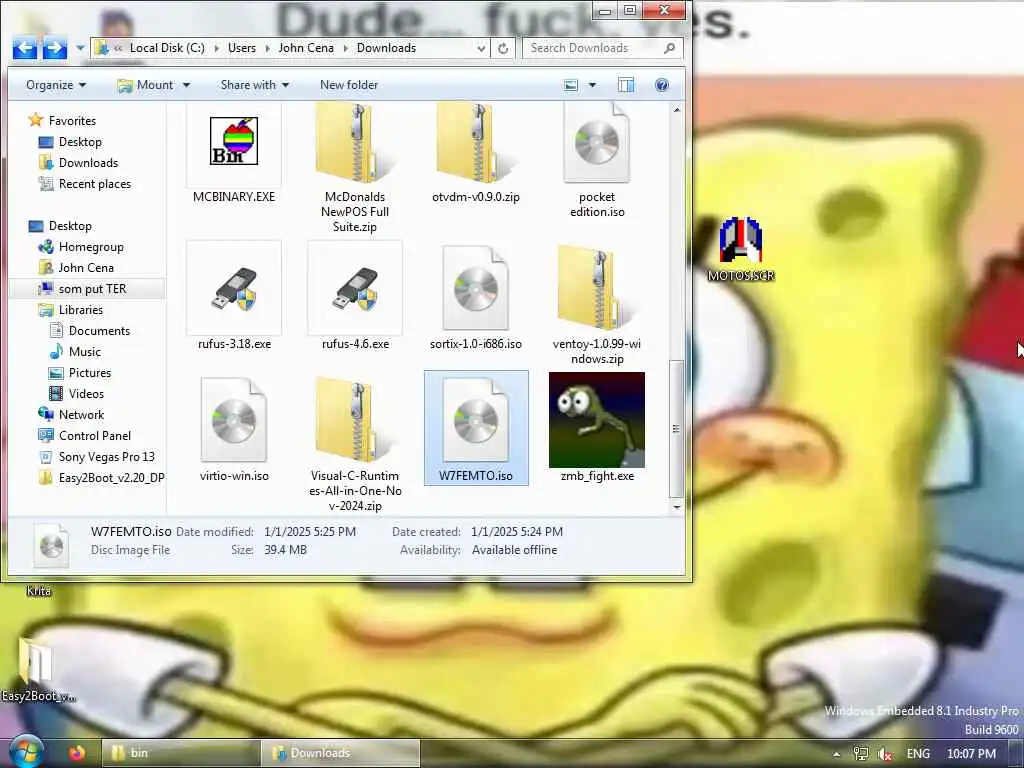
Task: Select the rufus-3.18.exe file
Action: [x=234, y=289]
